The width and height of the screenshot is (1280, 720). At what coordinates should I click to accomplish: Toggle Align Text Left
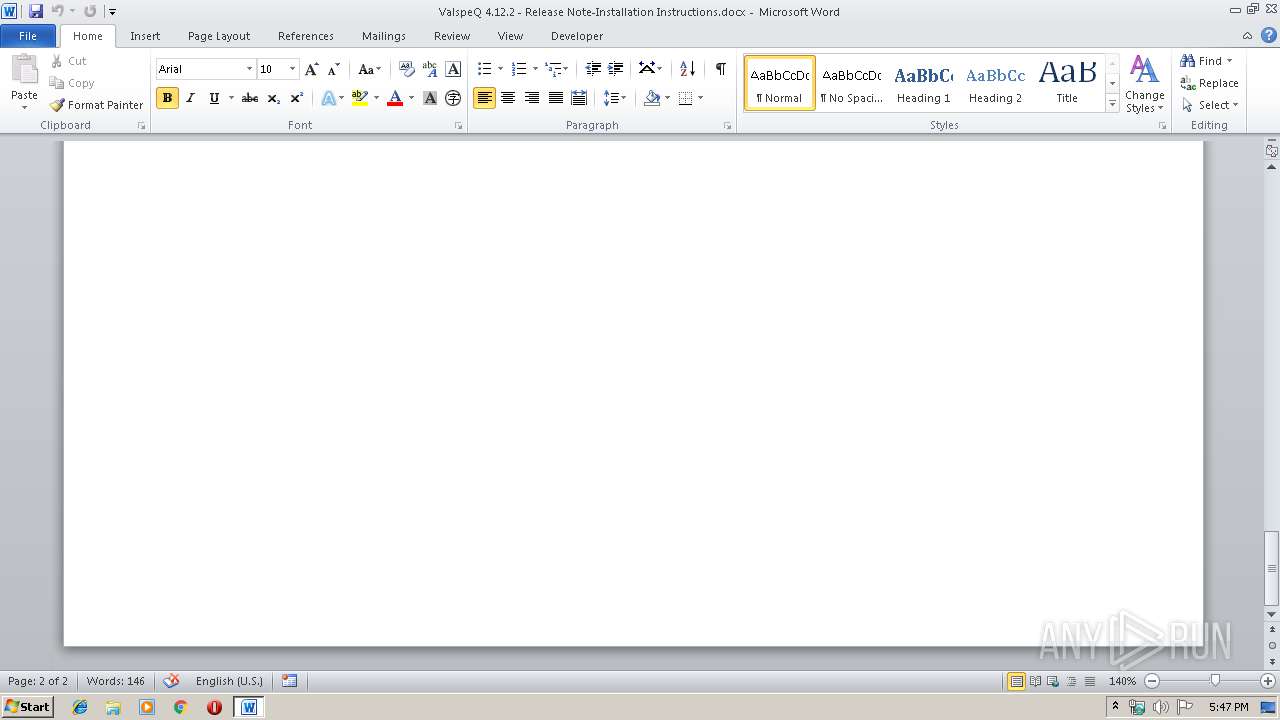pyautogui.click(x=484, y=98)
